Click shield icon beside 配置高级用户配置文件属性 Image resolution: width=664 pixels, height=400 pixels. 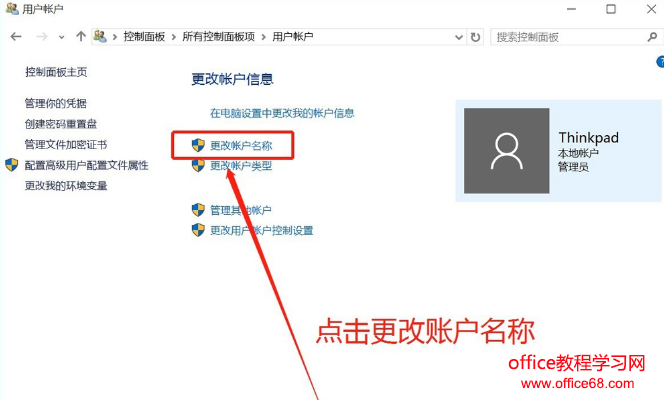(x=12, y=165)
